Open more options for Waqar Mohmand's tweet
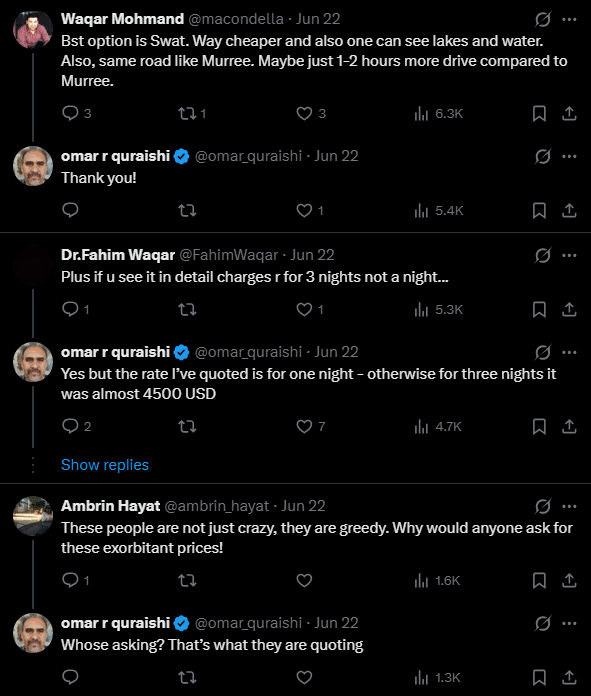This screenshot has height=696, width=591. pos(569,20)
